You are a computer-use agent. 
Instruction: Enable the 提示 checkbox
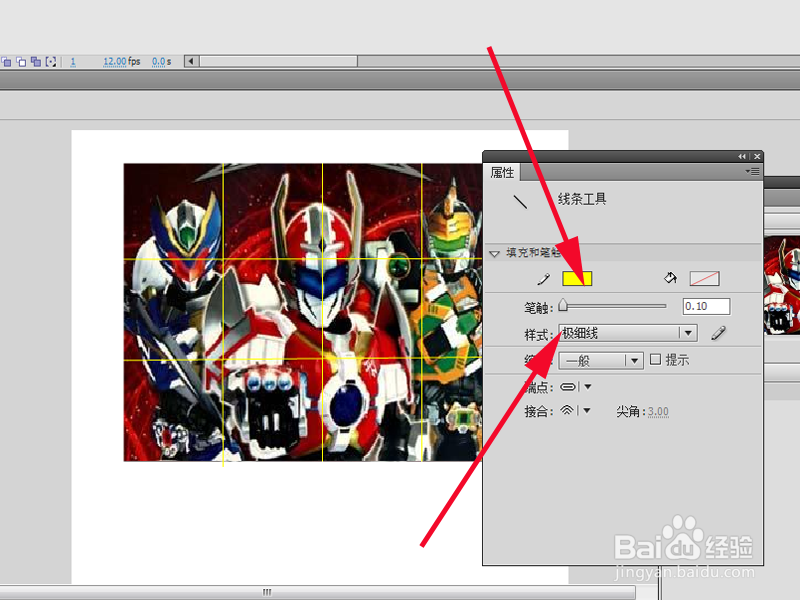pos(656,360)
